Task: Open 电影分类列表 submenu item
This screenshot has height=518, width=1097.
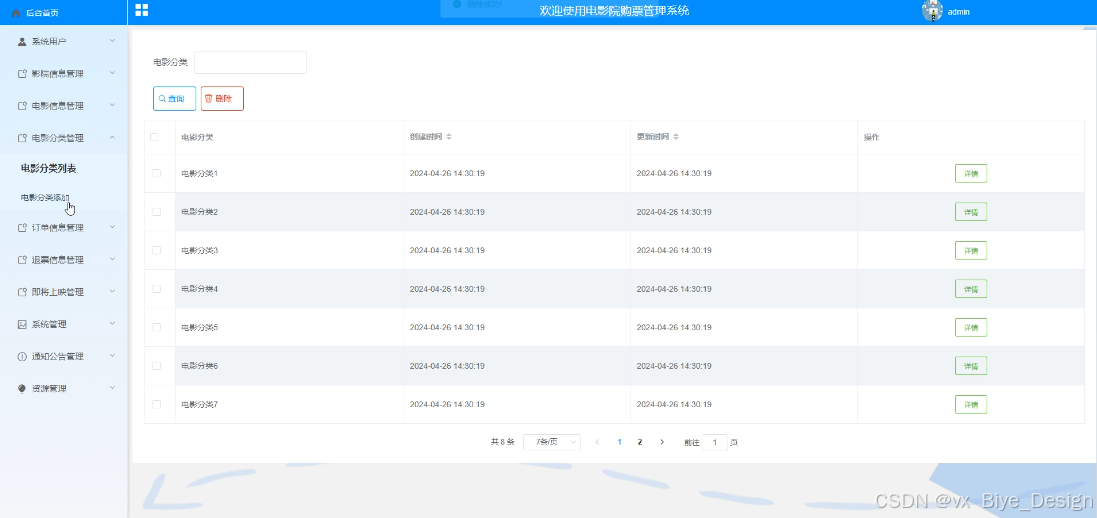Action: (x=48, y=169)
